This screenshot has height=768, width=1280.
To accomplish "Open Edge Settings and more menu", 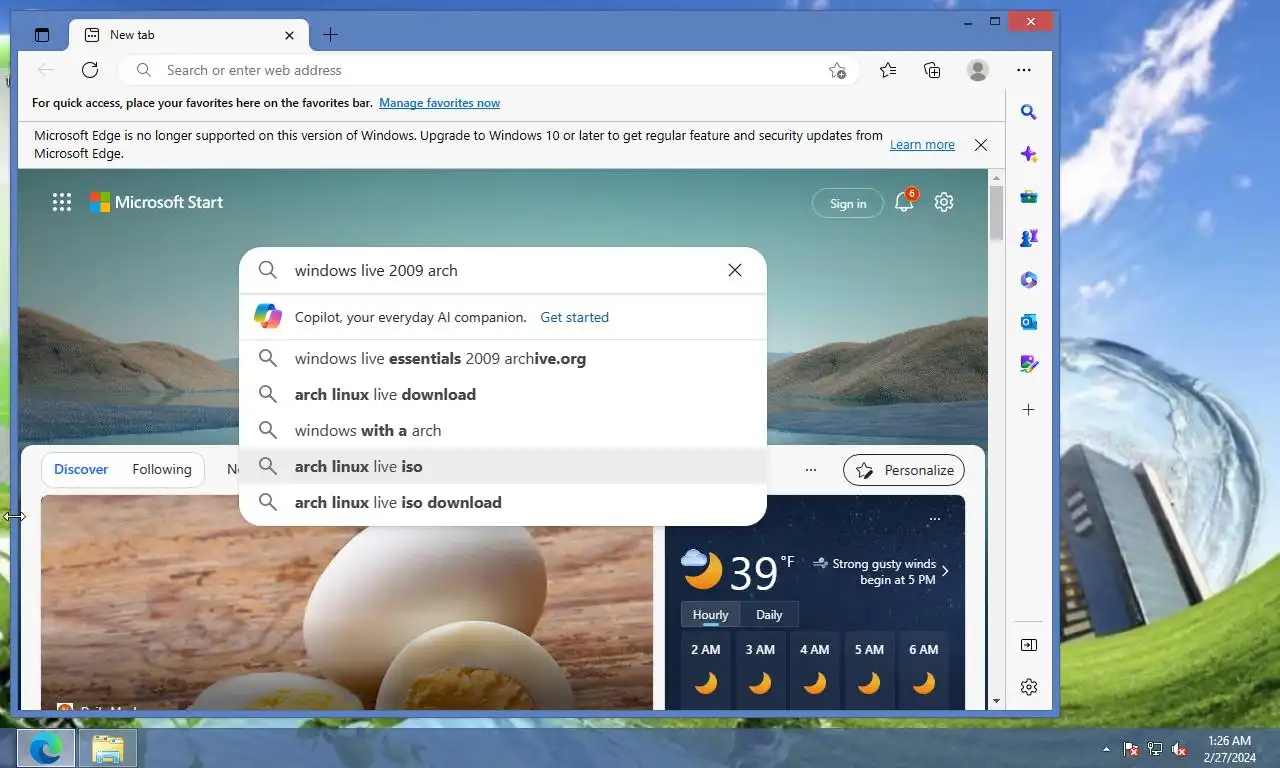I will [1024, 70].
